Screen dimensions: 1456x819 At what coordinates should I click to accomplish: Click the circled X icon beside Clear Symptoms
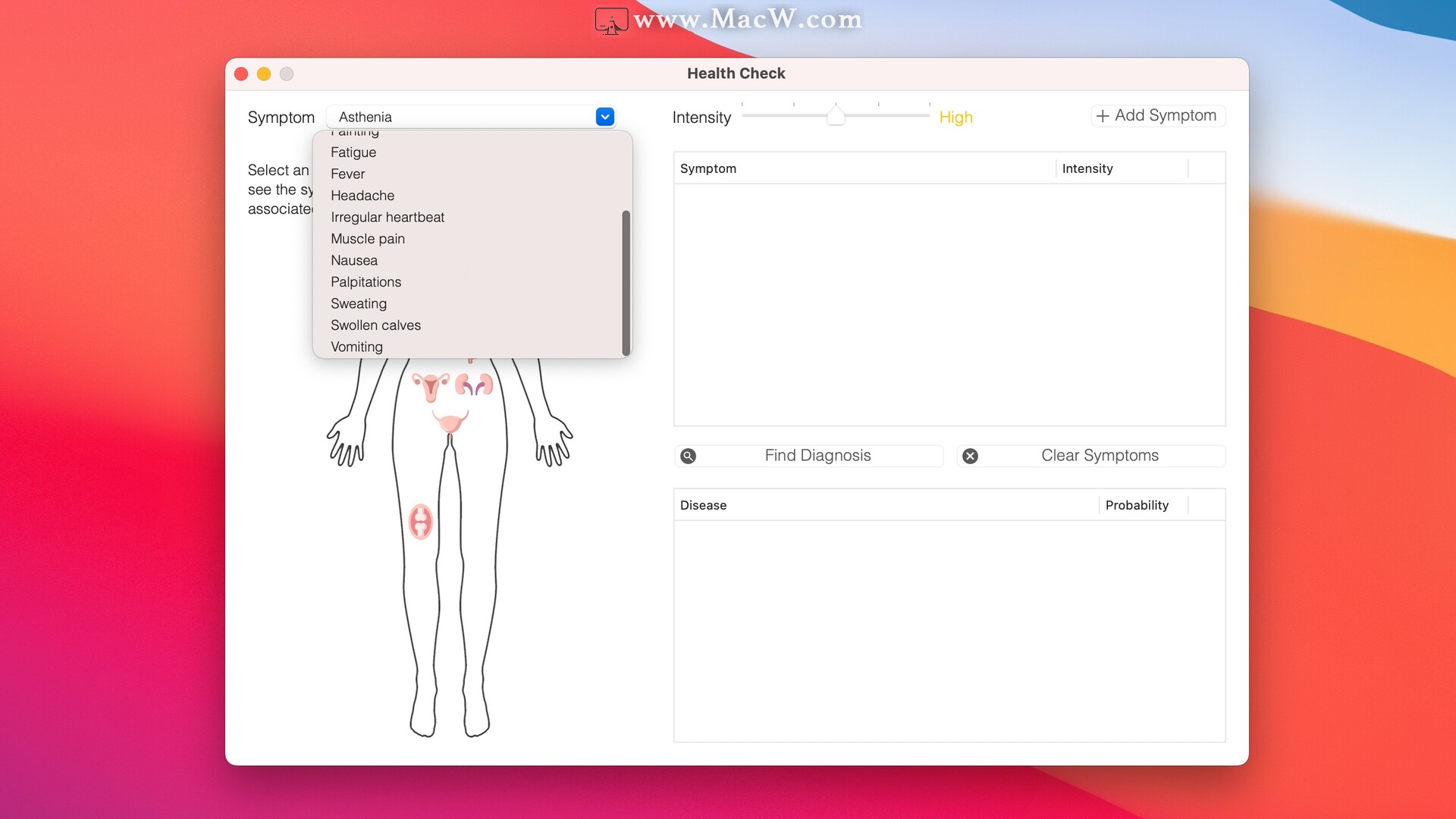(x=971, y=456)
